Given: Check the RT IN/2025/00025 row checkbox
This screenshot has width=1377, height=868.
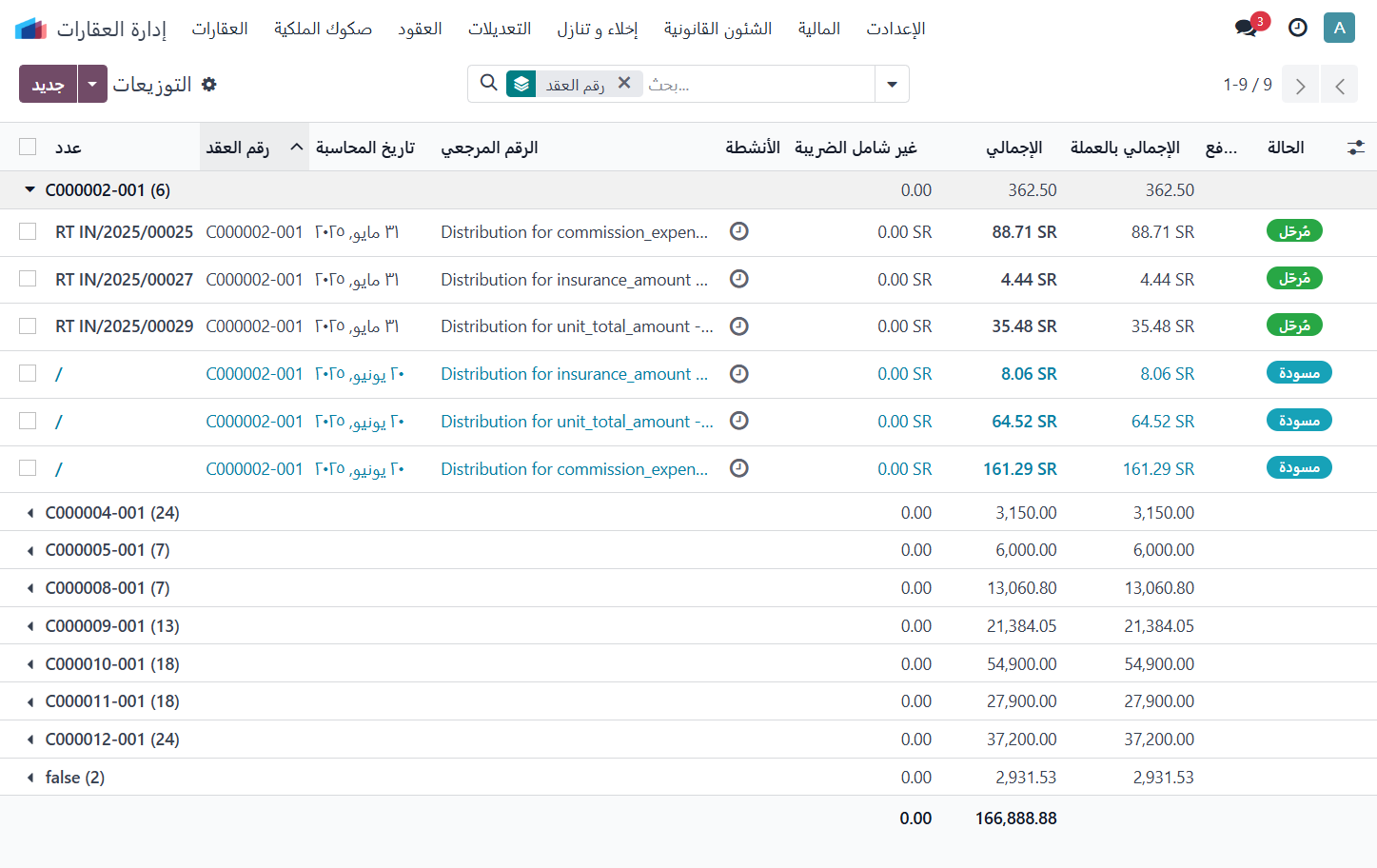Looking at the screenshot, I should pyautogui.click(x=28, y=231).
